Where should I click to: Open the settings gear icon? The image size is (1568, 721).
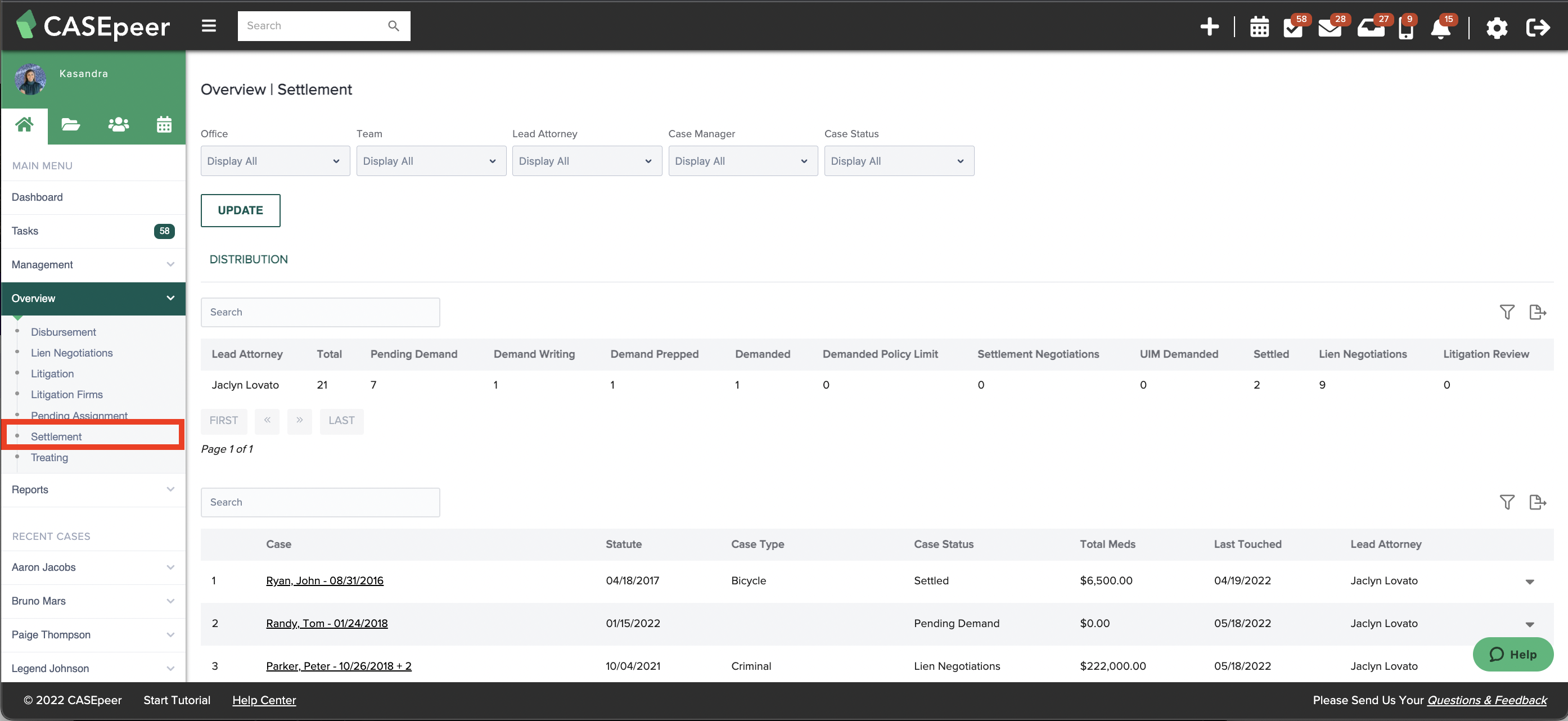pyautogui.click(x=1497, y=28)
